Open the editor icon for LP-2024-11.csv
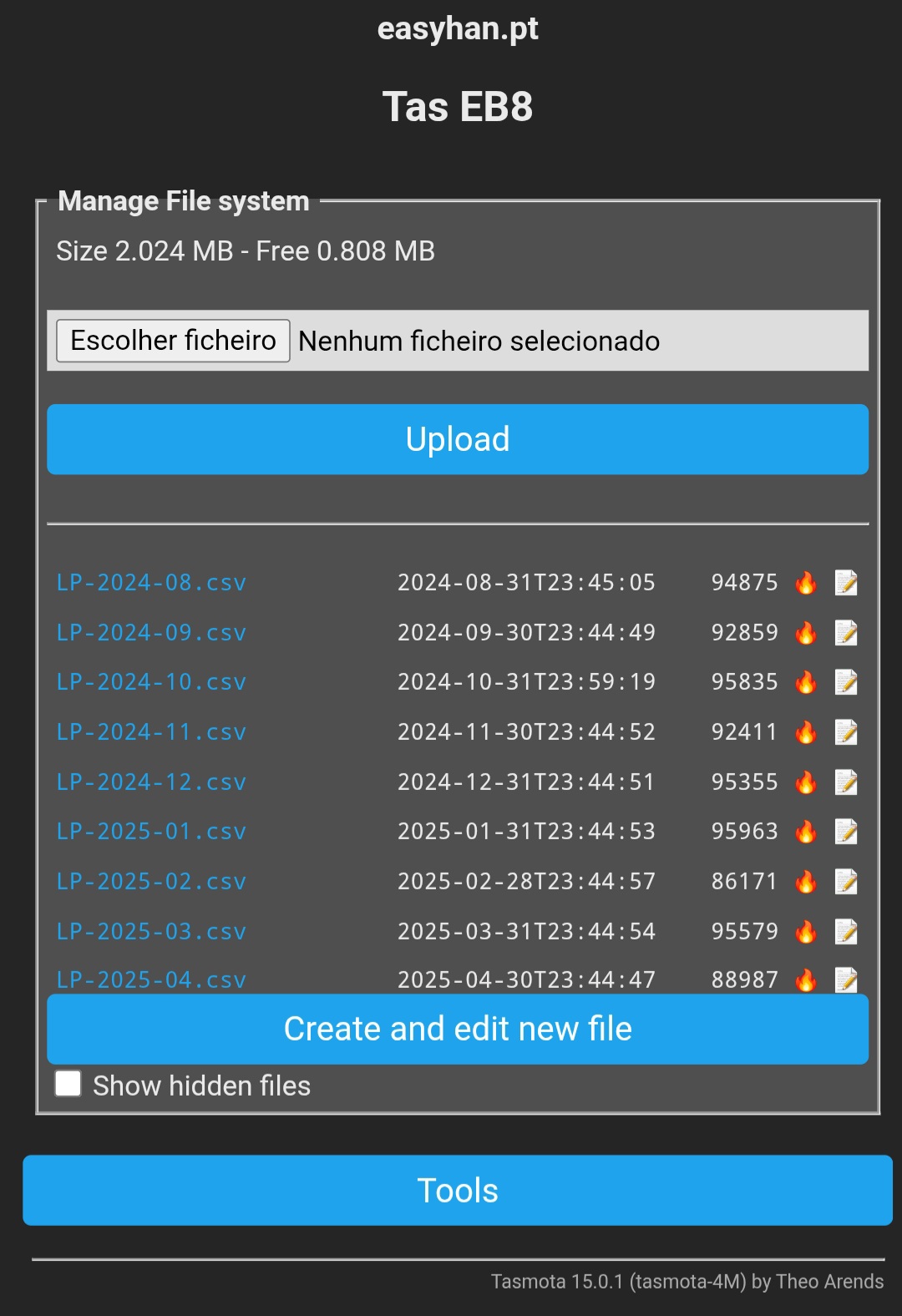Viewport: 902px width, 1316px height. tap(846, 732)
